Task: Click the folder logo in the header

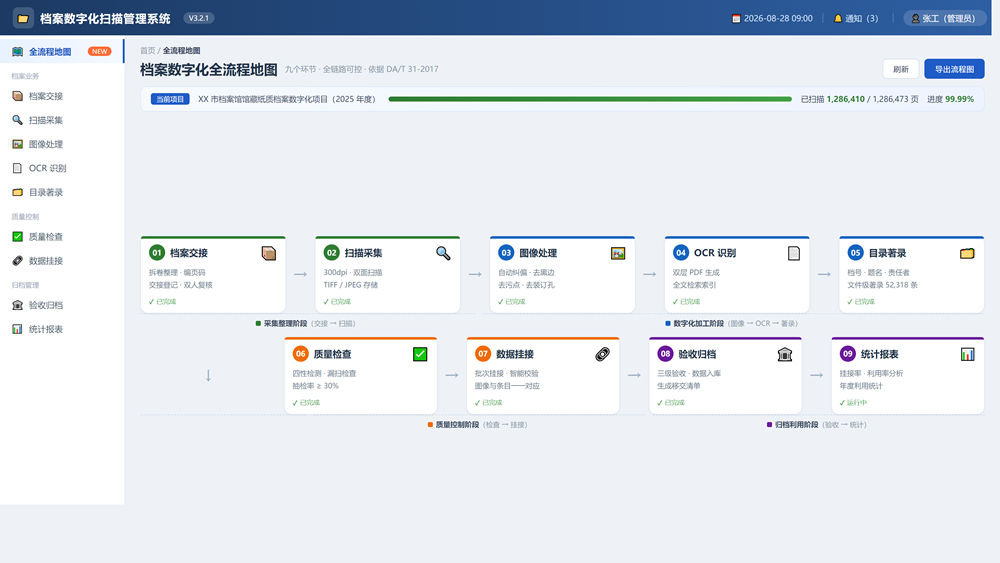Action: click(23, 18)
